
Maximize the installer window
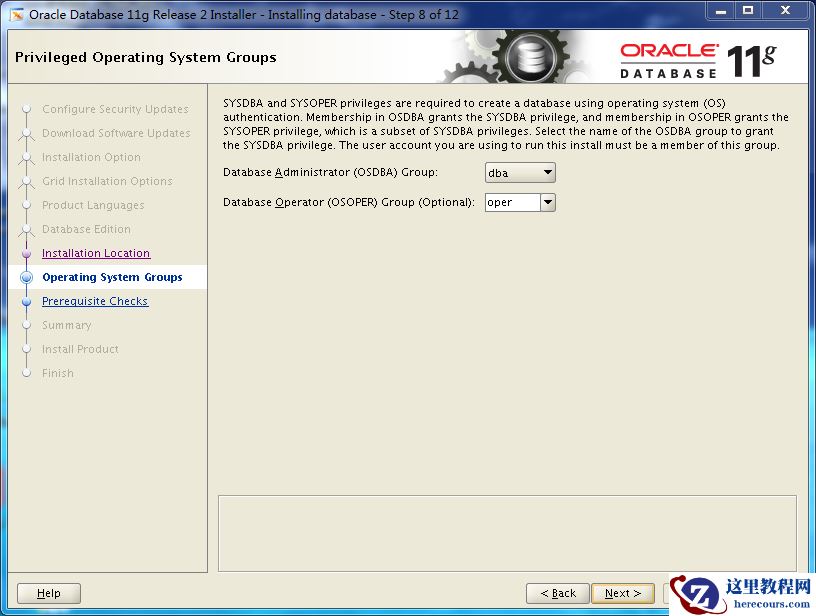point(748,10)
